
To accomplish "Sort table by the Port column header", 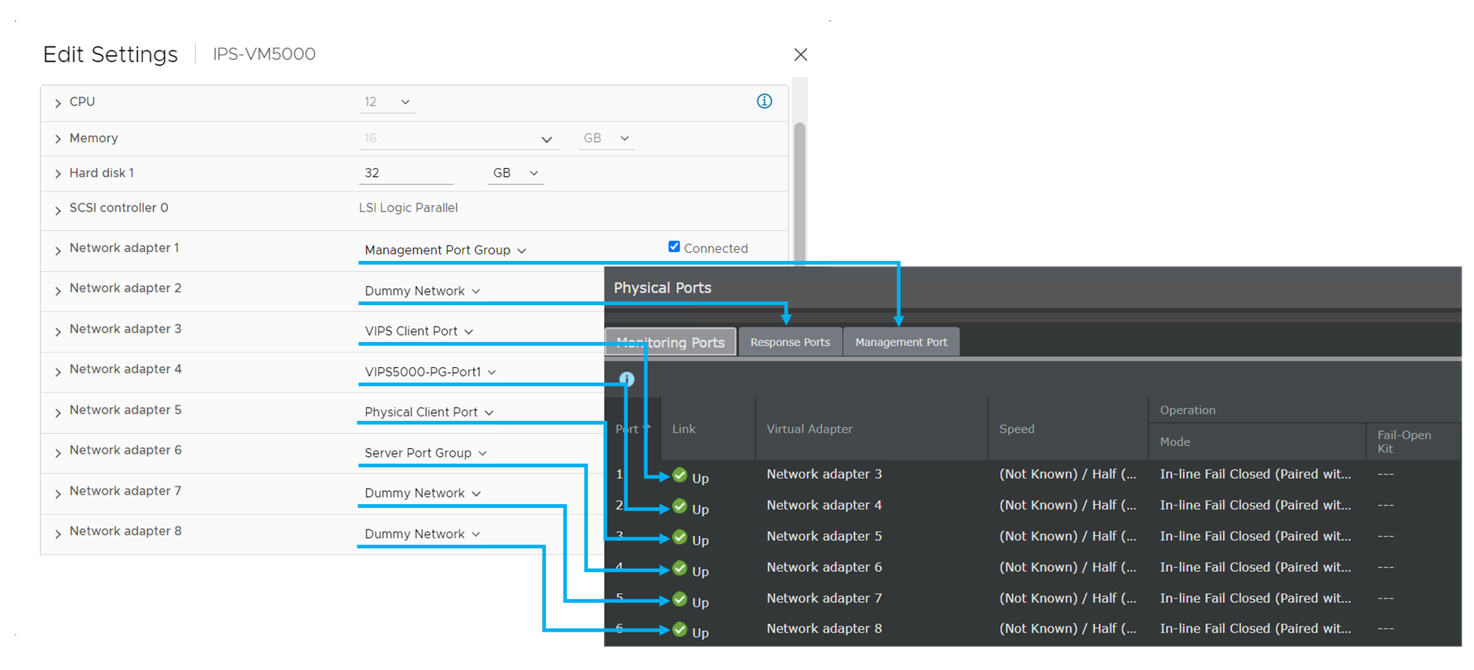I will pyautogui.click(x=633, y=429).
